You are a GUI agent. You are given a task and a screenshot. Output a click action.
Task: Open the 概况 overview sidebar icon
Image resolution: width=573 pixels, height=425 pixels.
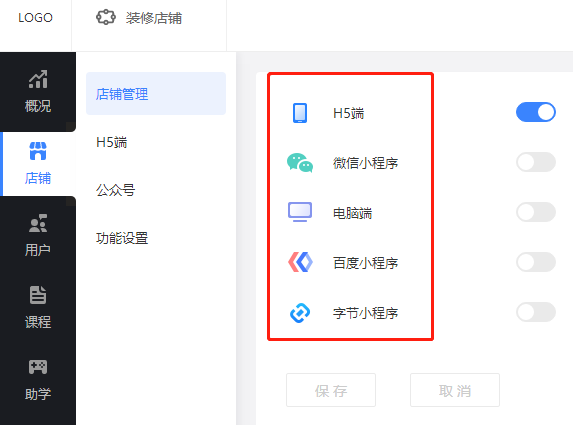point(38,79)
